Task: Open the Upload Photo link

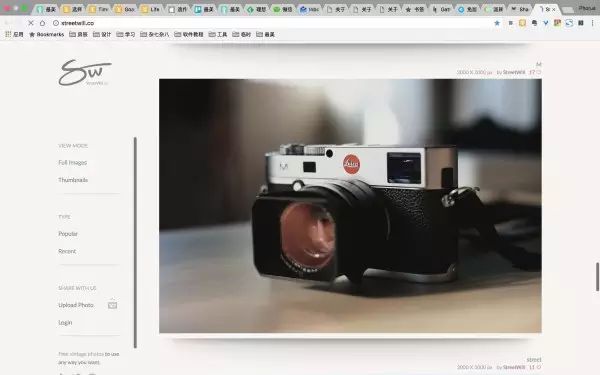Action: click(x=76, y=305)
